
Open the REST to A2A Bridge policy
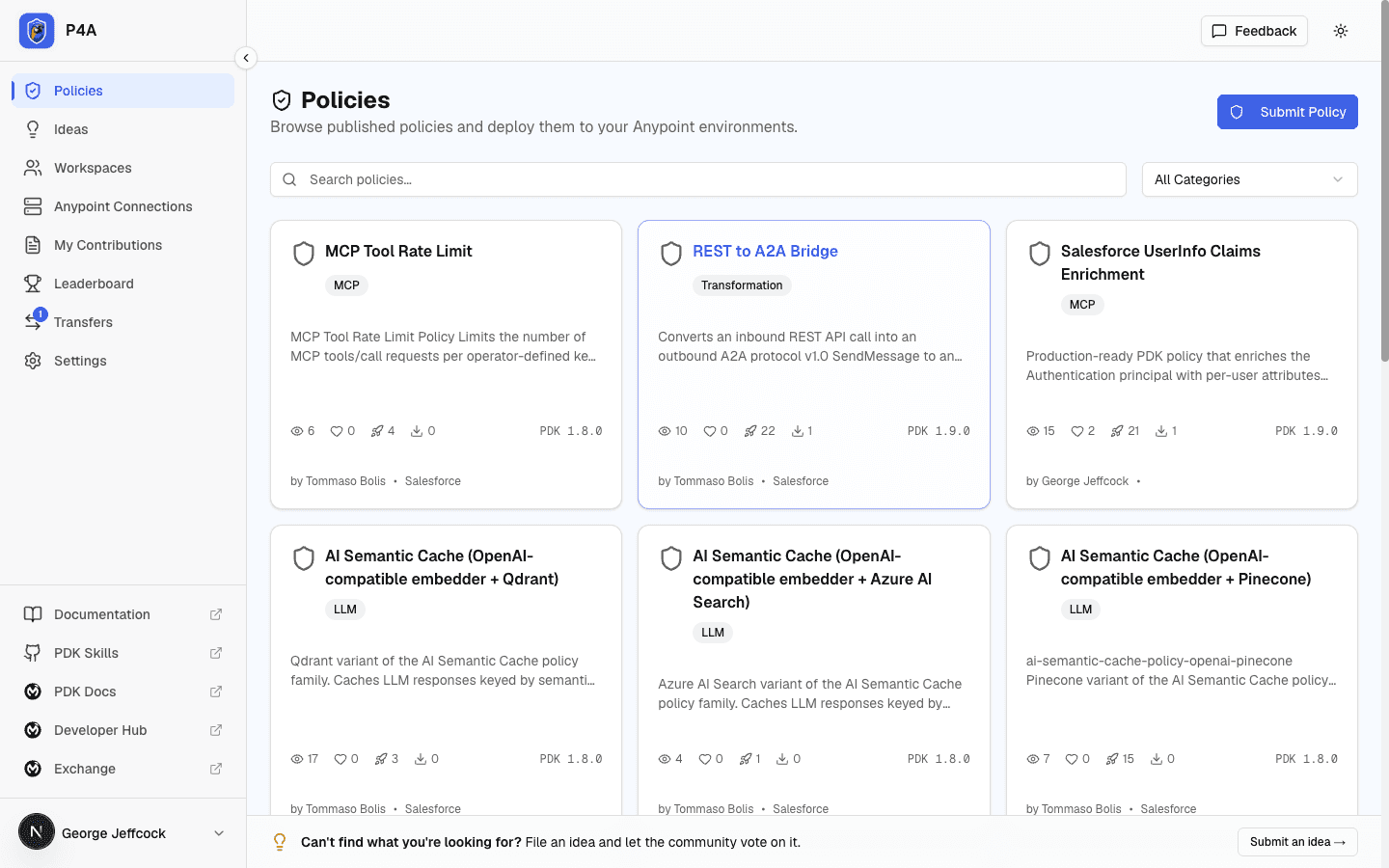pos(765,251)
